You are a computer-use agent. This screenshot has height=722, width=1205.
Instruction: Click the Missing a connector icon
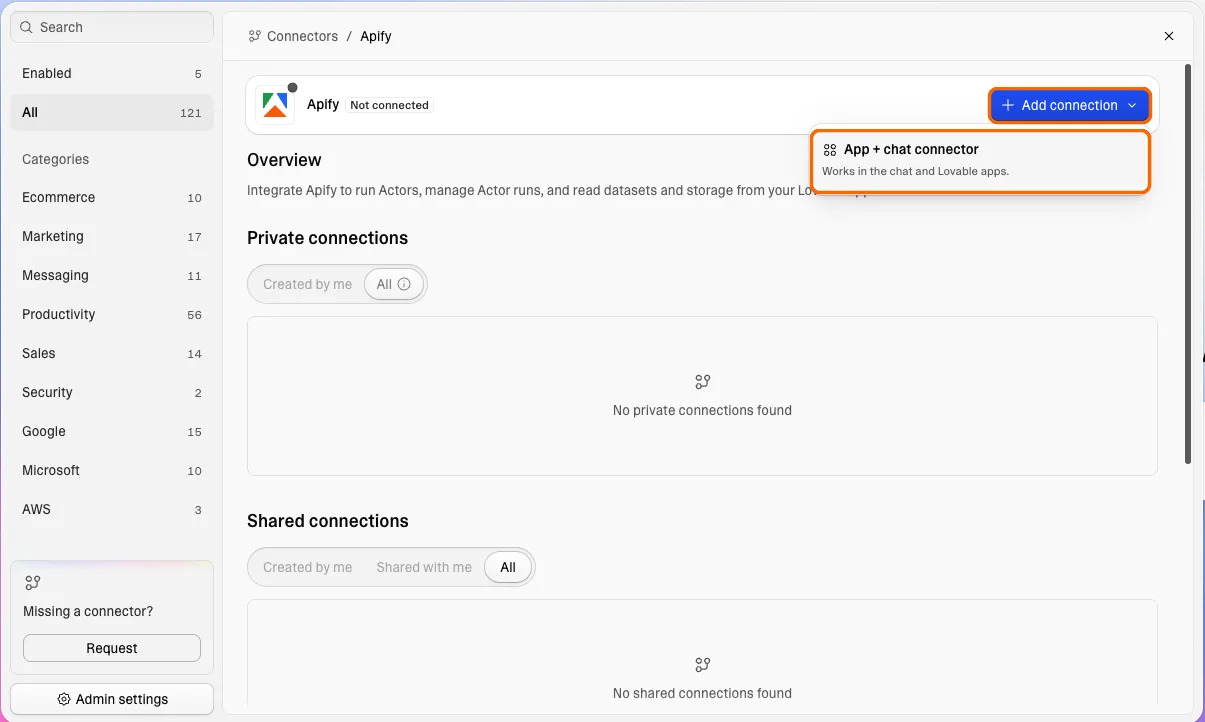pyautogui.click(x=33, y=582)
